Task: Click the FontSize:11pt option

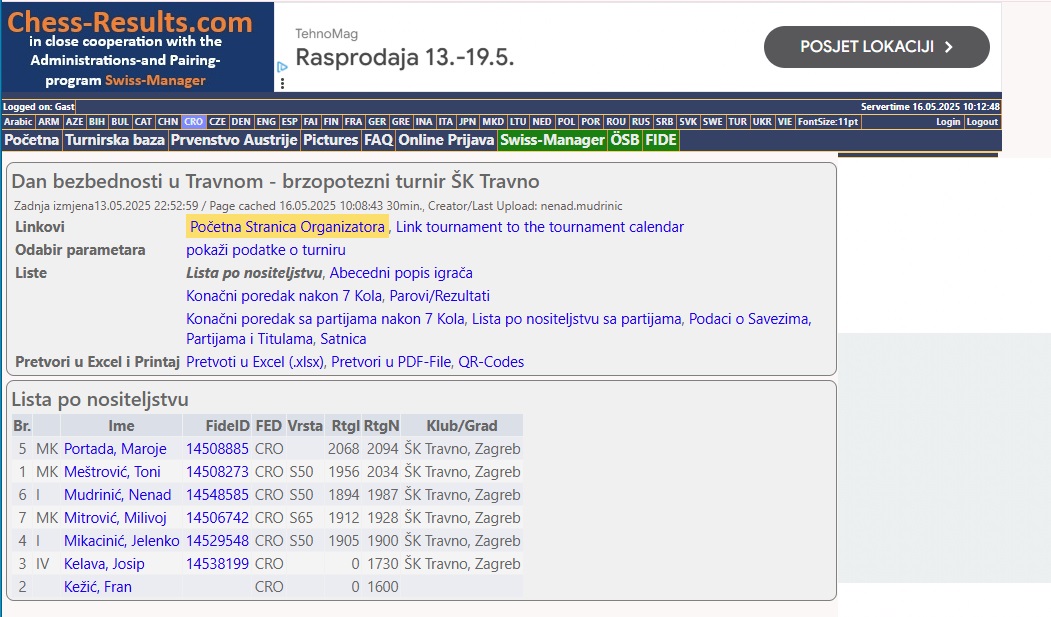Action: tap(828, 122)
